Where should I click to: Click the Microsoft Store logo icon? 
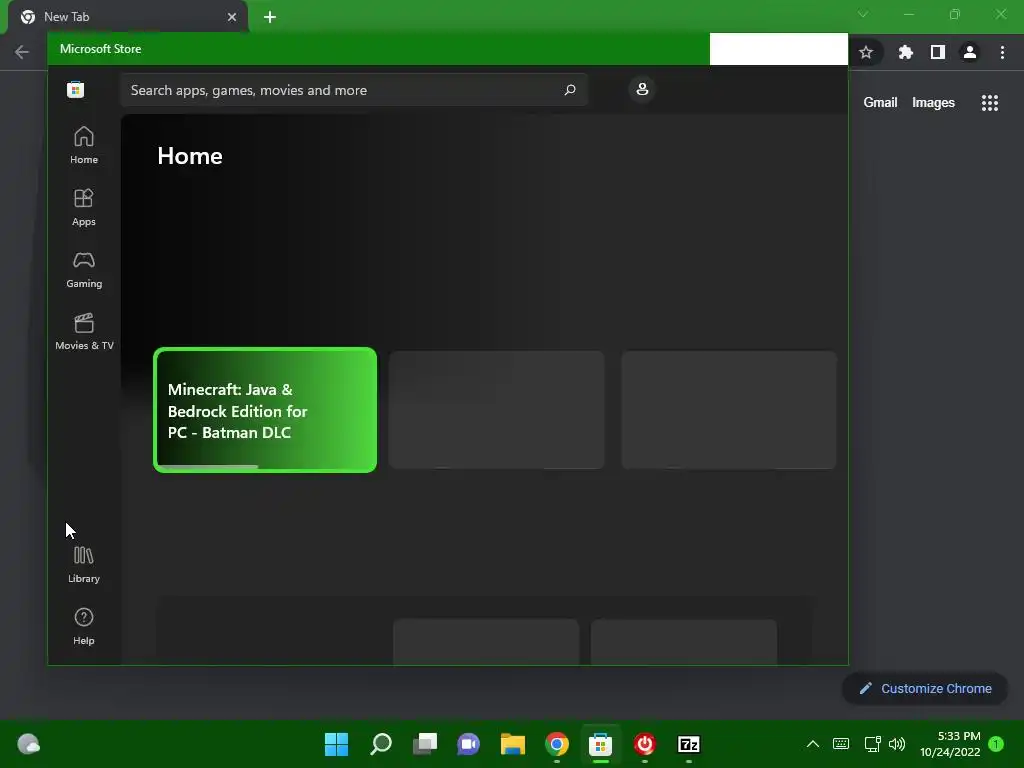coord(76,89)
